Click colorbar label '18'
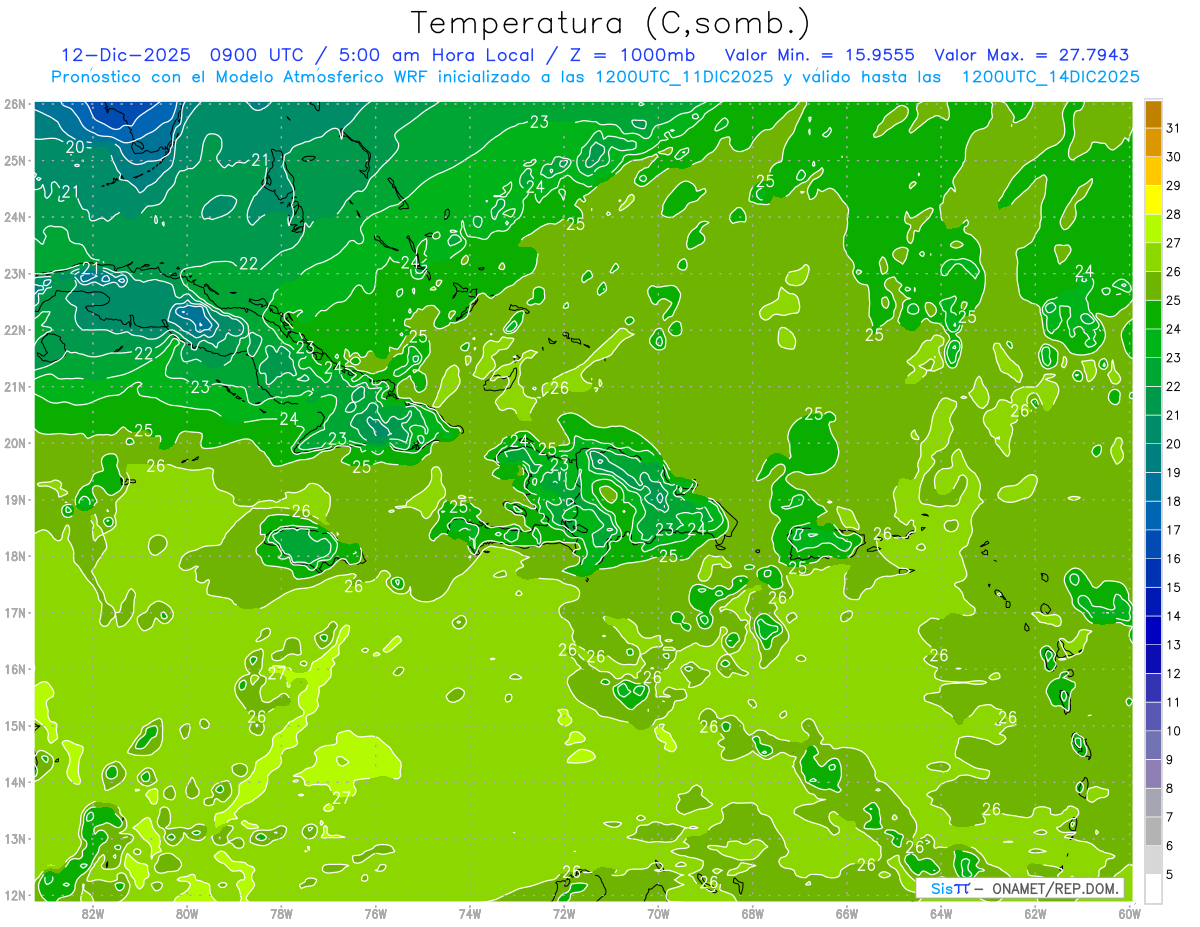1200x927 pixels. pyautogui.click(x=1174, y=502)
